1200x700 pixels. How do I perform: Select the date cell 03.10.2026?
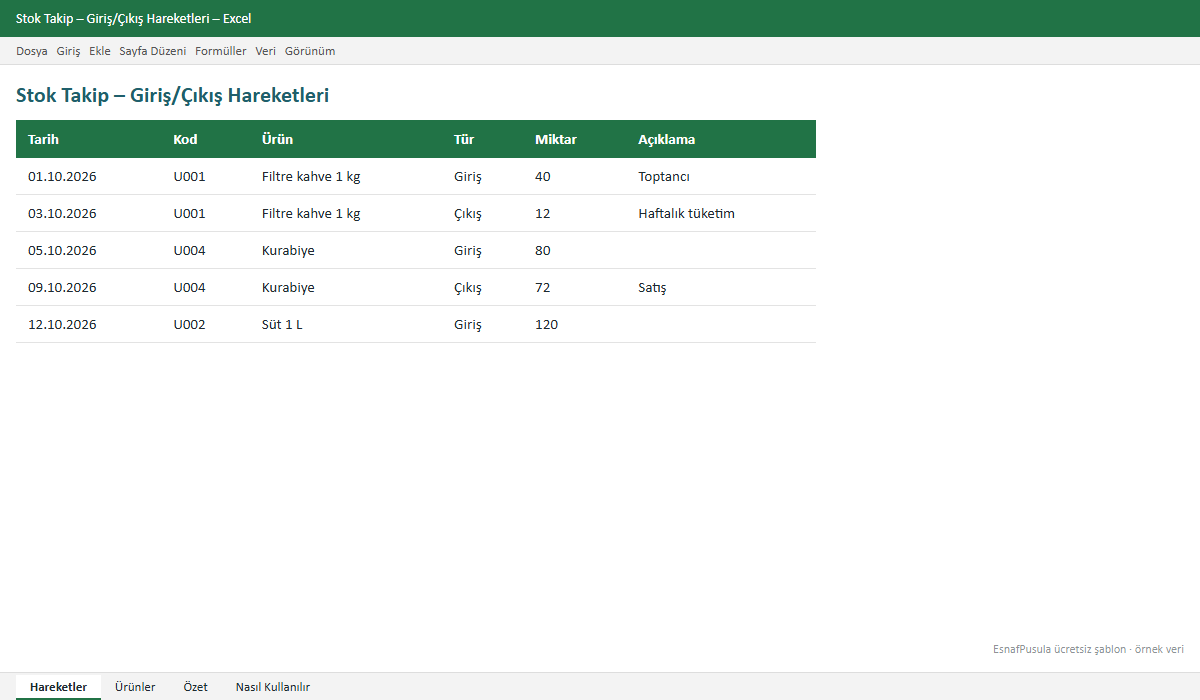[x=88, y=213]
